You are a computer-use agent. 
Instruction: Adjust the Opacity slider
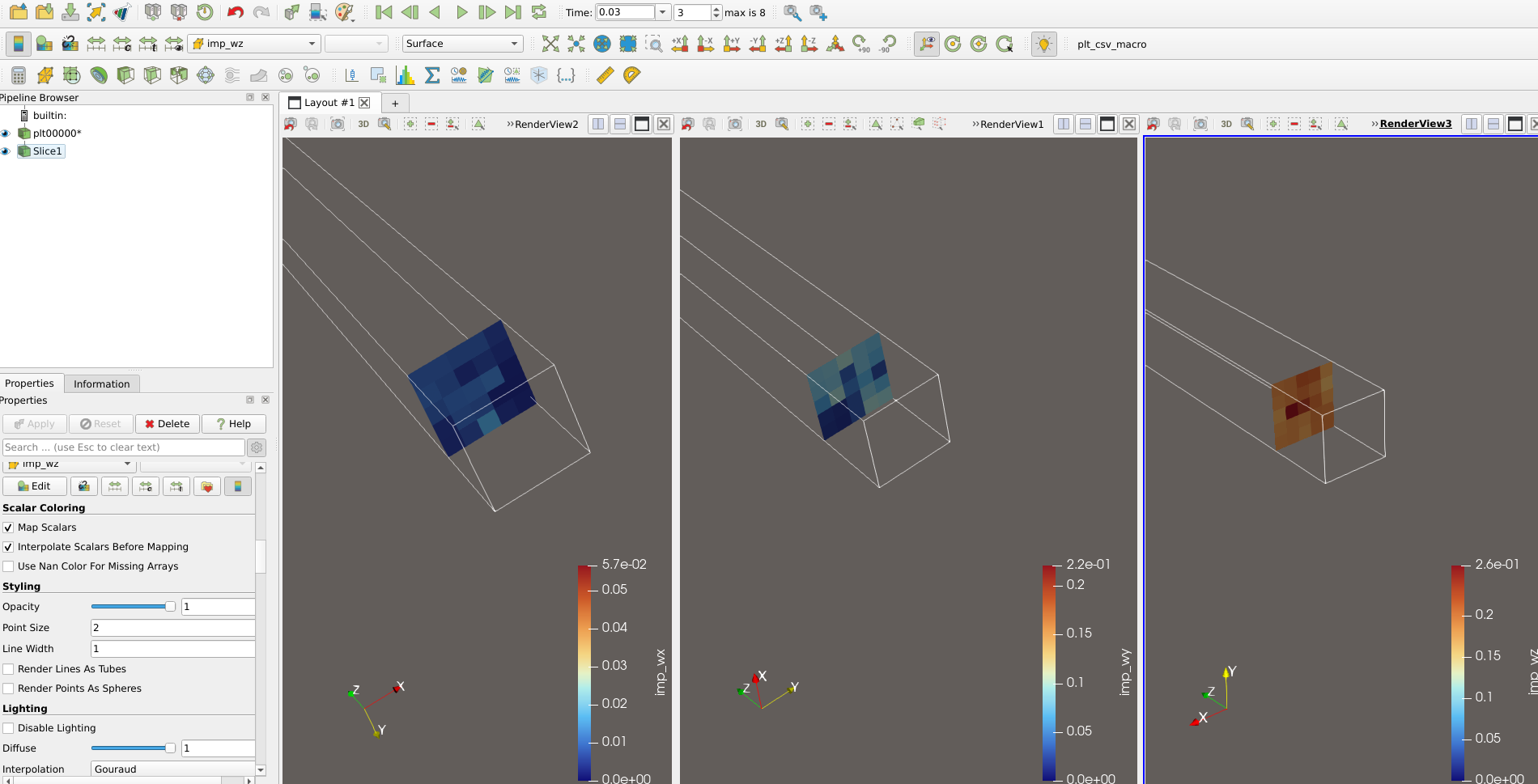170,607
